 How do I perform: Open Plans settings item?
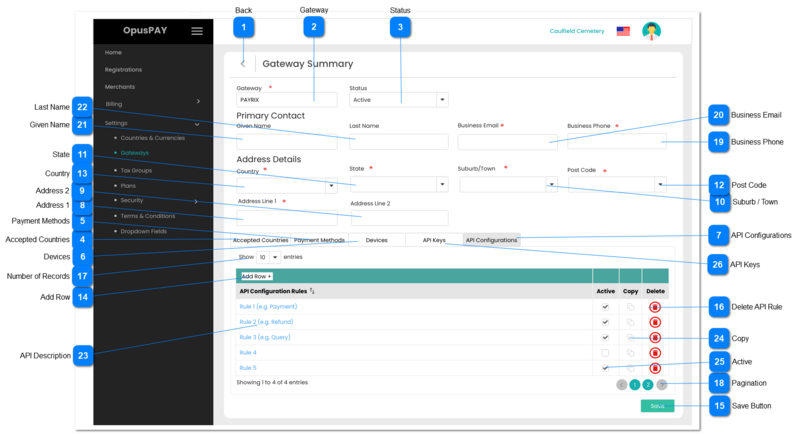128,186
